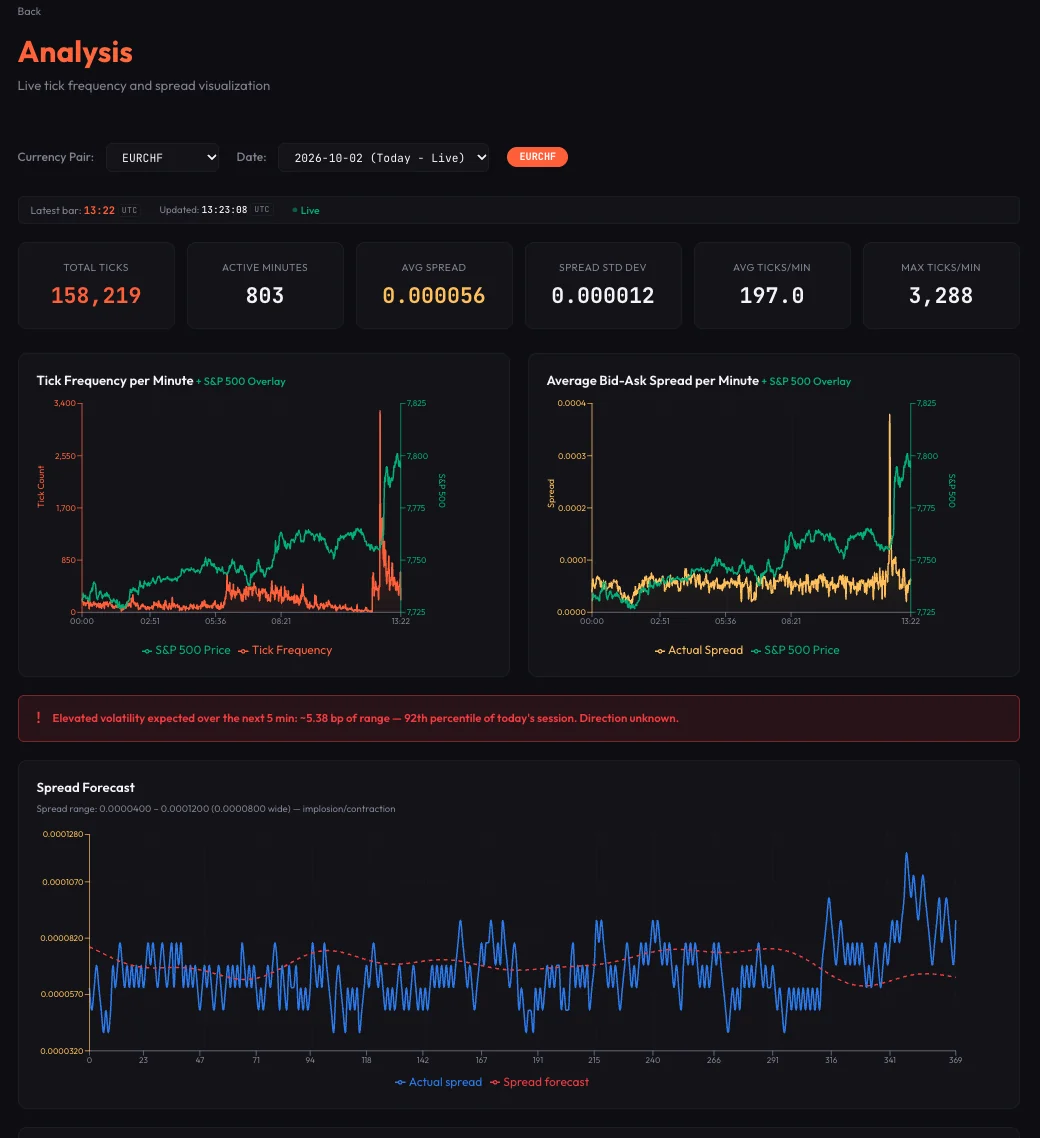Click the S&P 500 Overlay label beside Bid-Ask Spread title
Screen dimensions: 1040x1138
tap(806, 382)
